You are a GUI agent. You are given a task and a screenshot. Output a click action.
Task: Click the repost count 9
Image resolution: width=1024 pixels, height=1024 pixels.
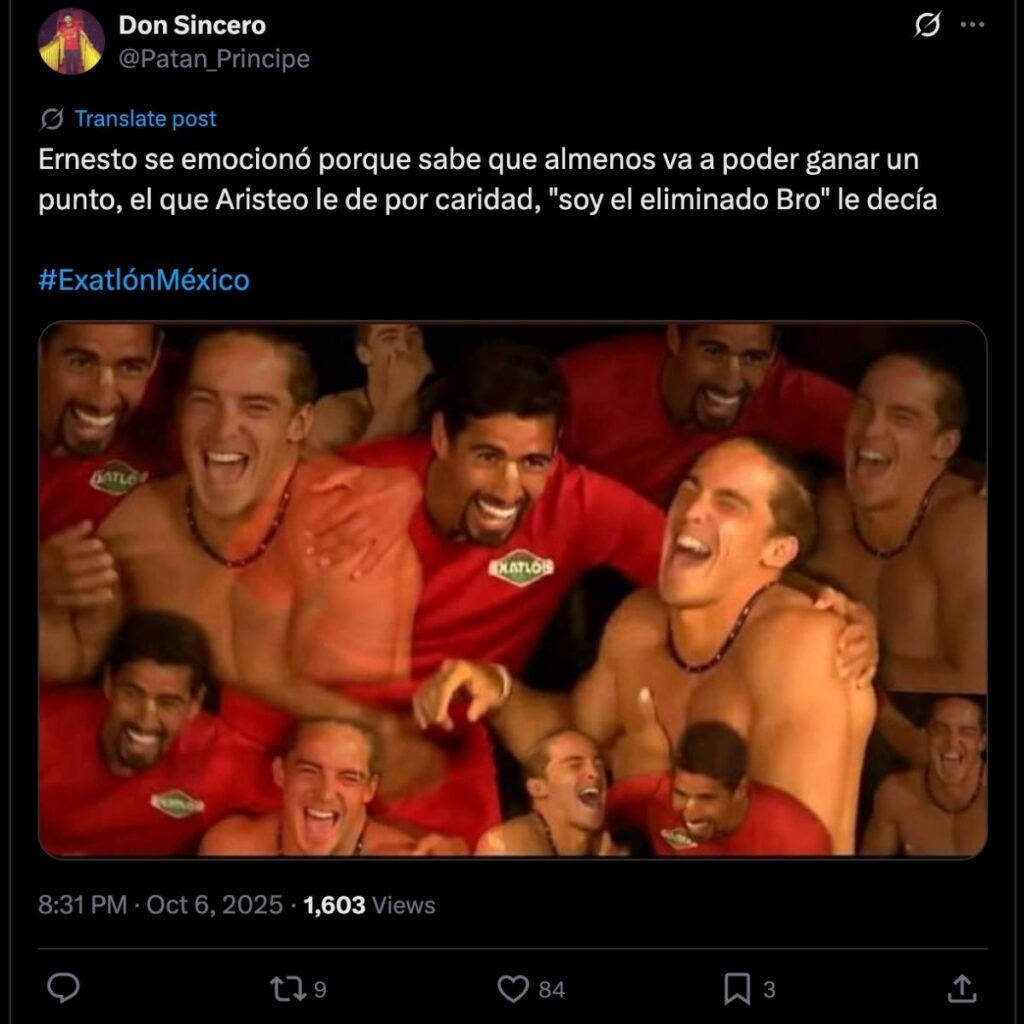pyautogui.click(x=320, y=990)
